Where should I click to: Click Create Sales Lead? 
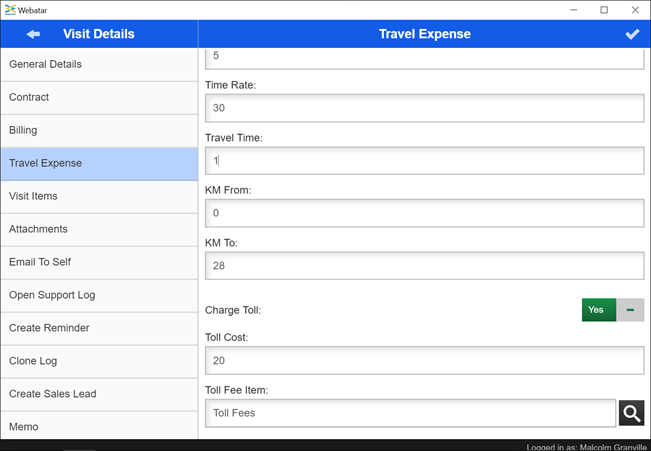click(x=98, y=394)
